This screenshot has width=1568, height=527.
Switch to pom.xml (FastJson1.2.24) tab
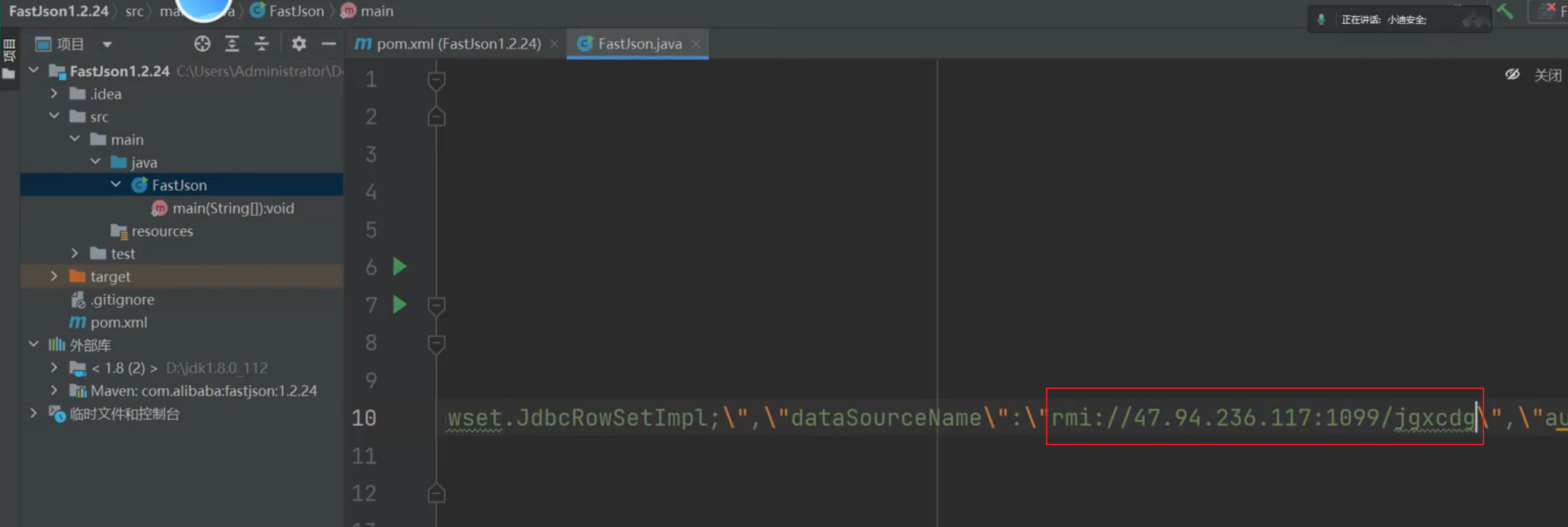[458, 44]
